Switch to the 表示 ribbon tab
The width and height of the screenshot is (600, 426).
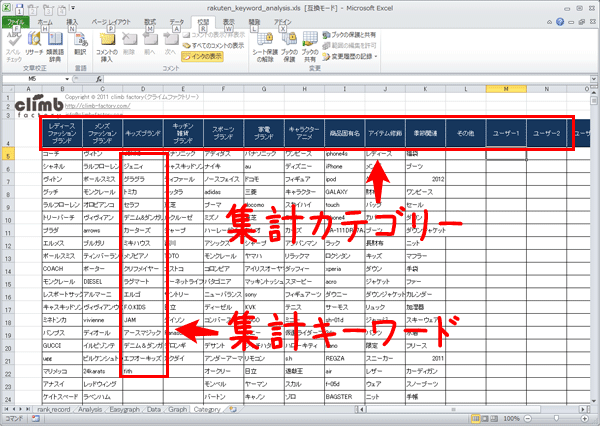pos(229,22)
